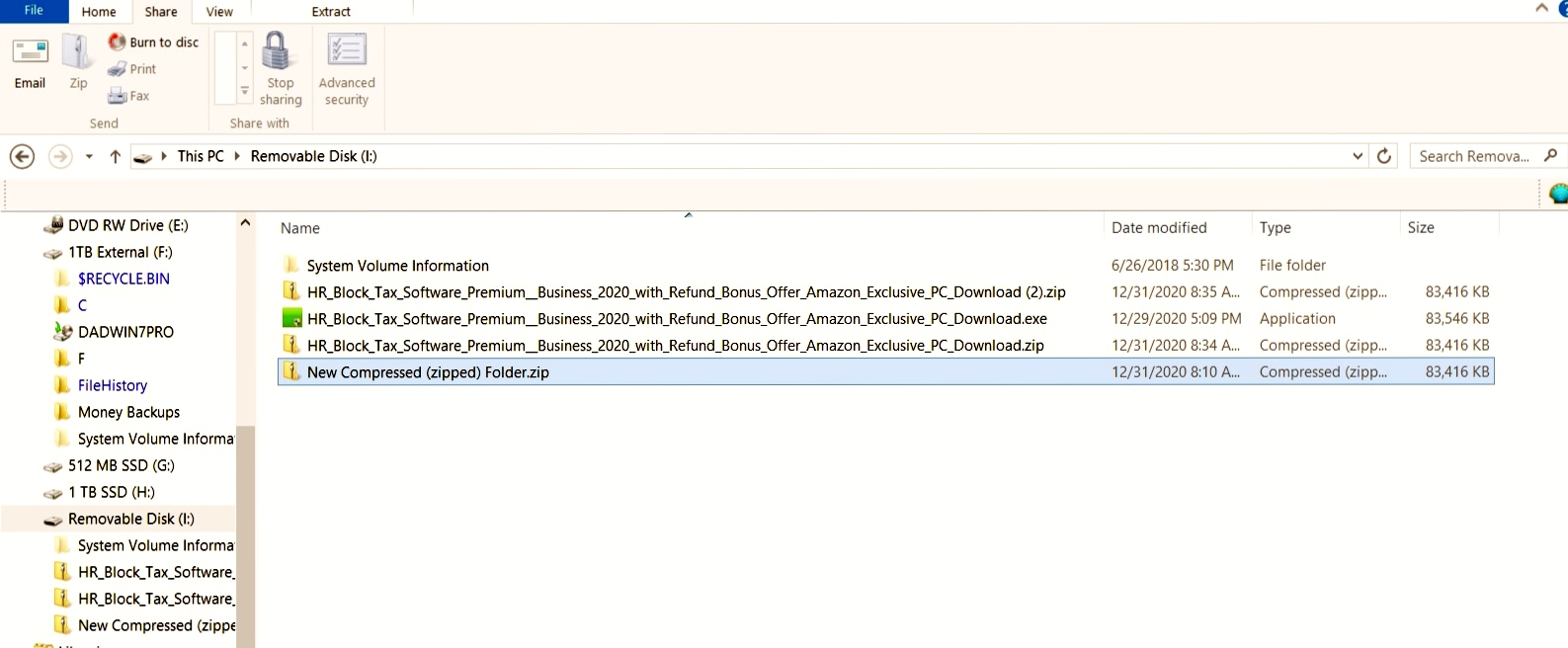Click the Application type cell
The width and height of the screenshot is (1568, 648).
pos(1297,318)
